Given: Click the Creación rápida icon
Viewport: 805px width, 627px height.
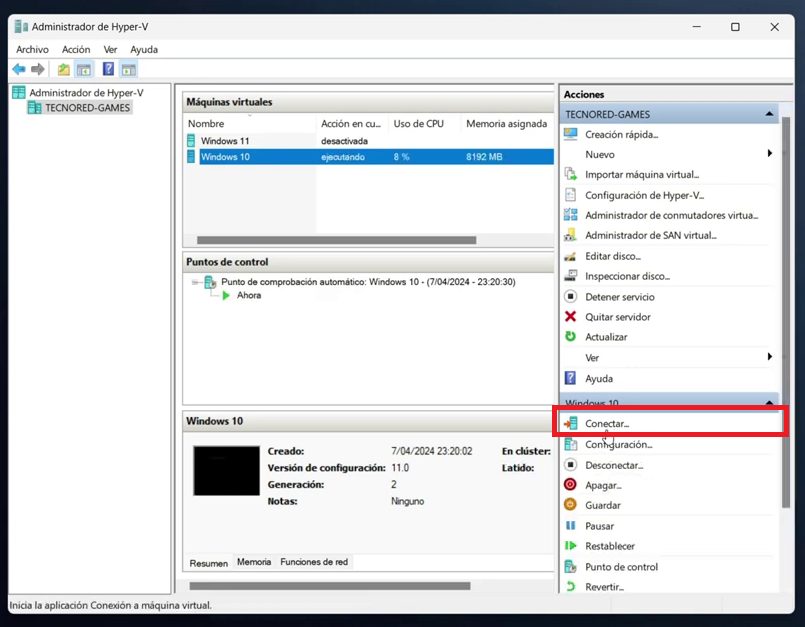Looking at the screenshot, I should 570,135.
